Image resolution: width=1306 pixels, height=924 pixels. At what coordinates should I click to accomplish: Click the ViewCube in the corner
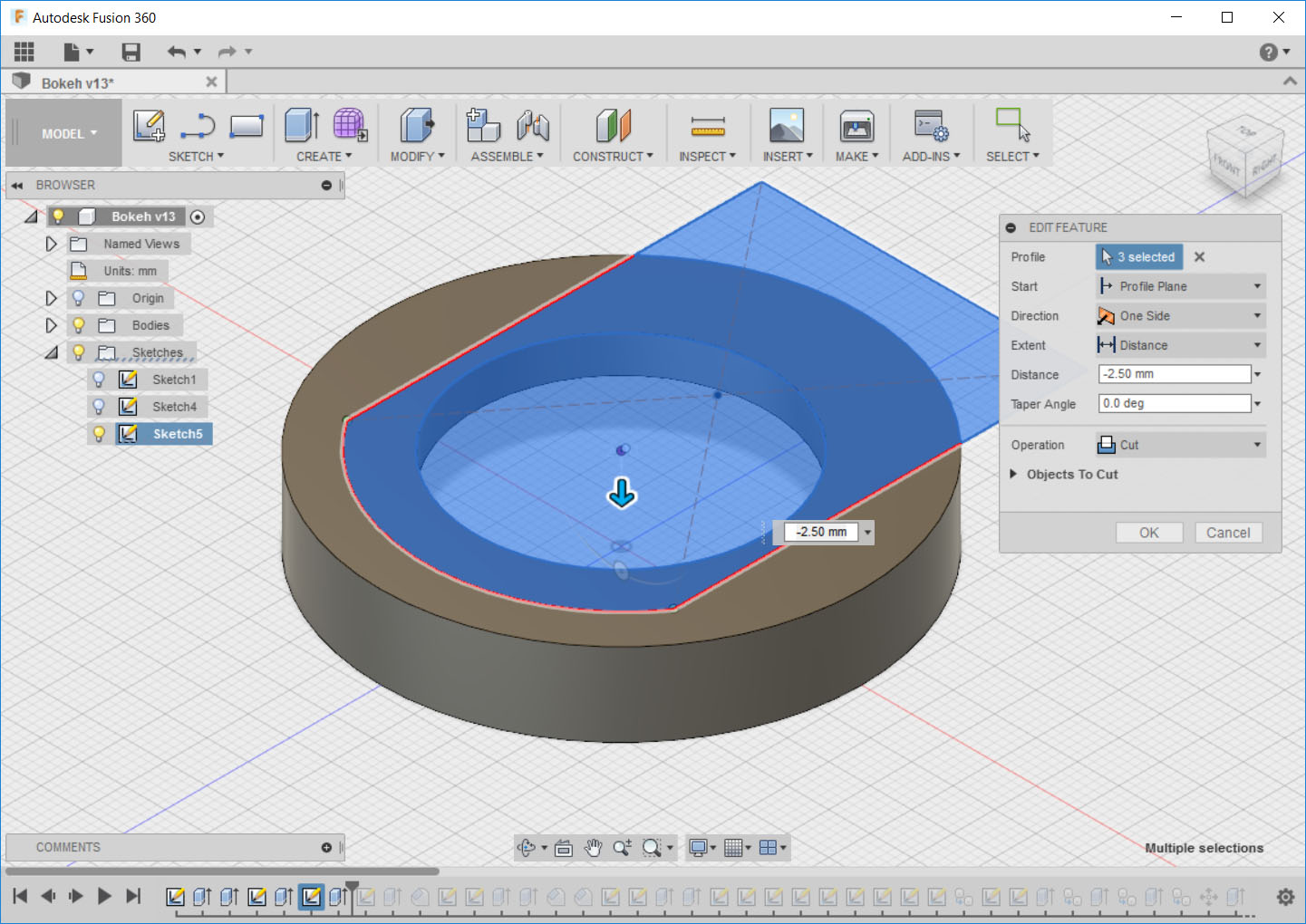click(1247, 158)
